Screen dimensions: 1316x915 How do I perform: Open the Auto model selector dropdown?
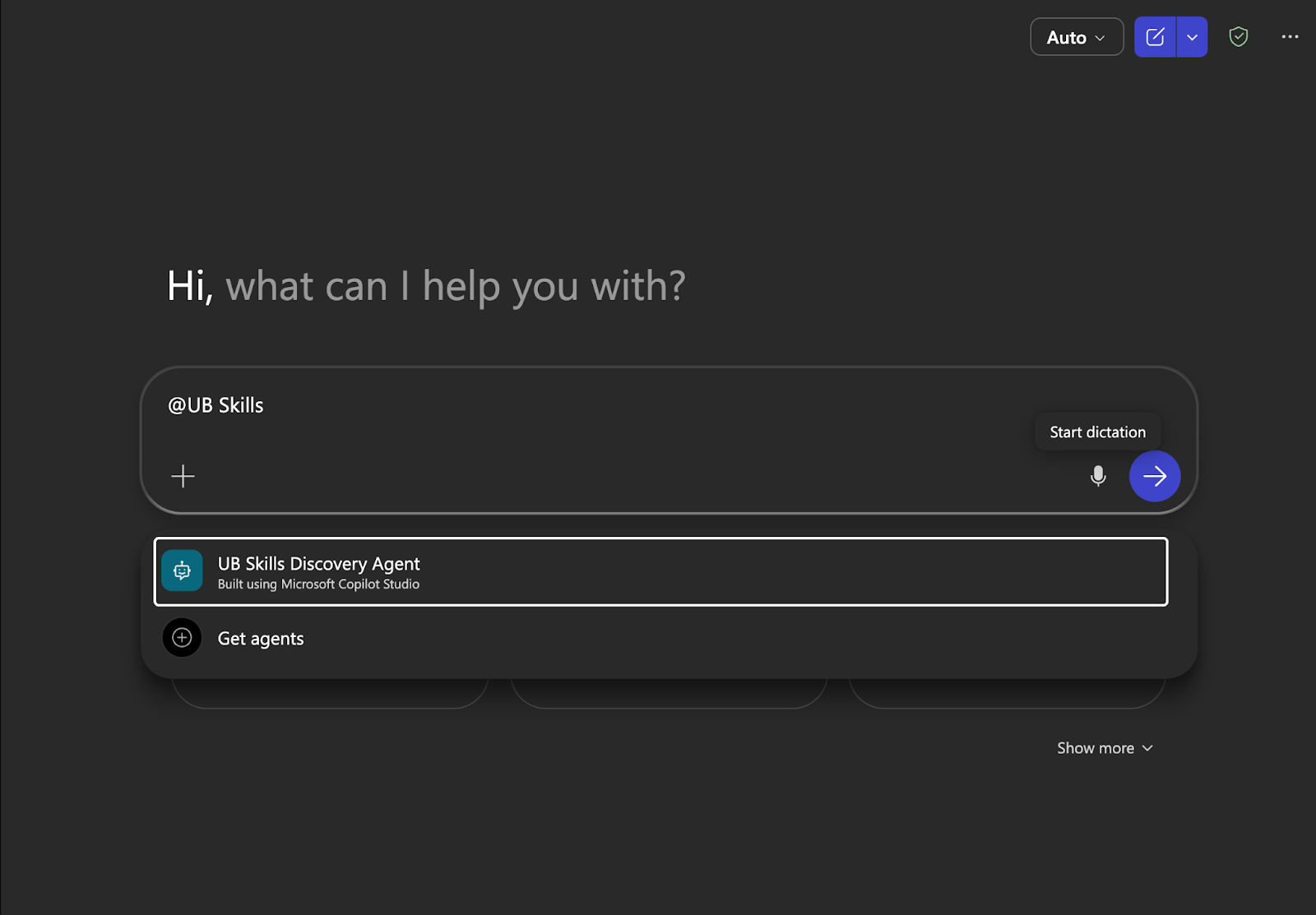[1077, 37]
